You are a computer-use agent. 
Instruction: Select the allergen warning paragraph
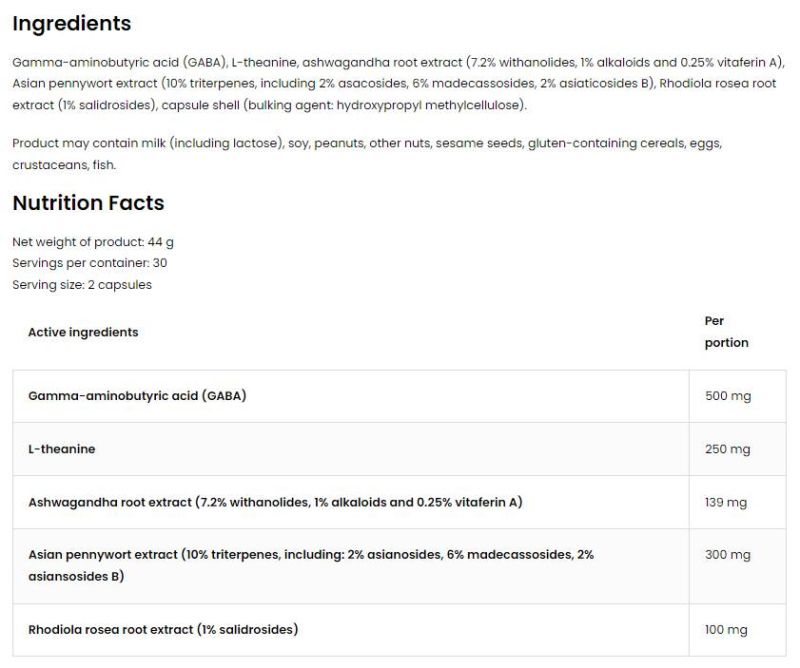pyautogui.click(x=366, y=154)
